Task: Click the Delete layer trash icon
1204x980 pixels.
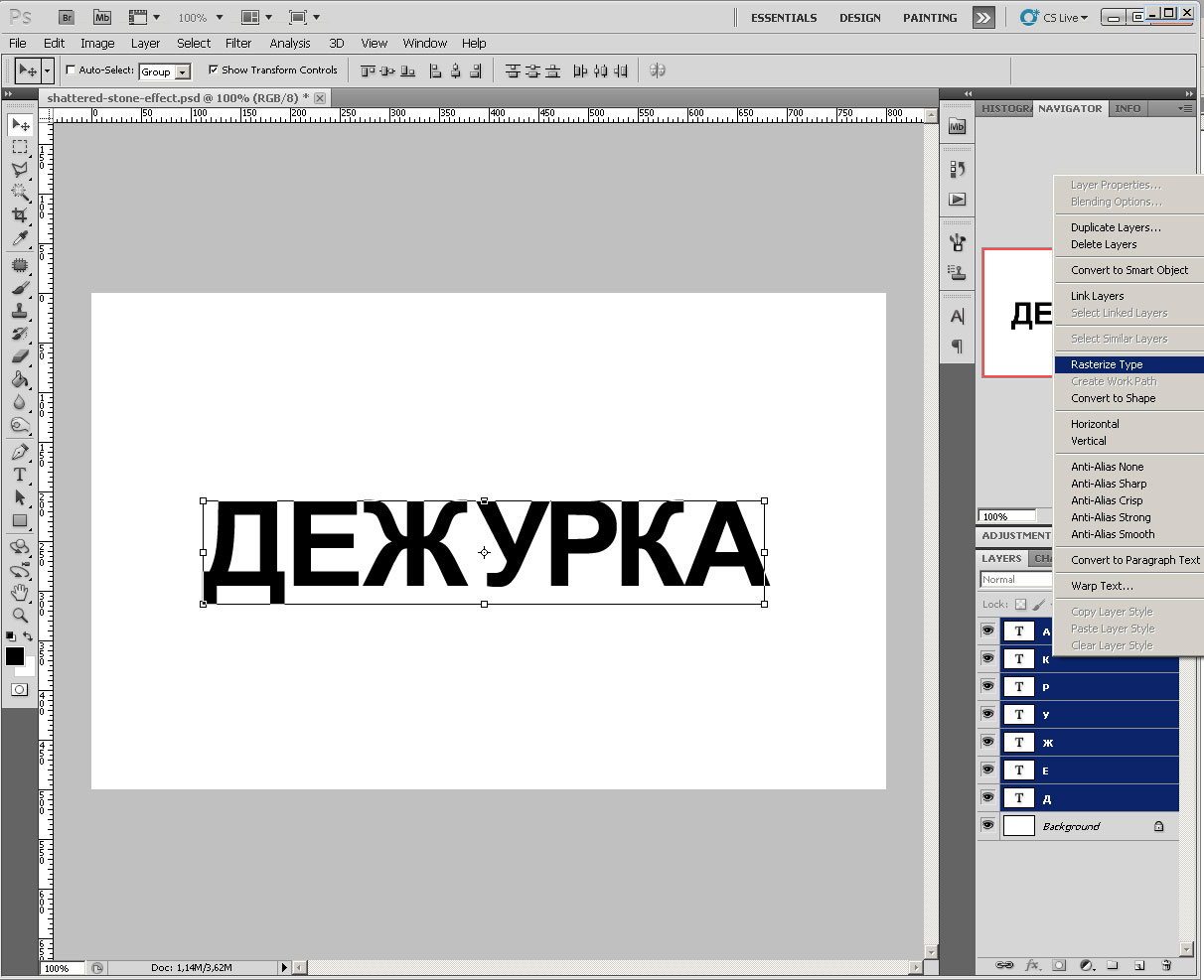Action: (x=1166, y=964)
